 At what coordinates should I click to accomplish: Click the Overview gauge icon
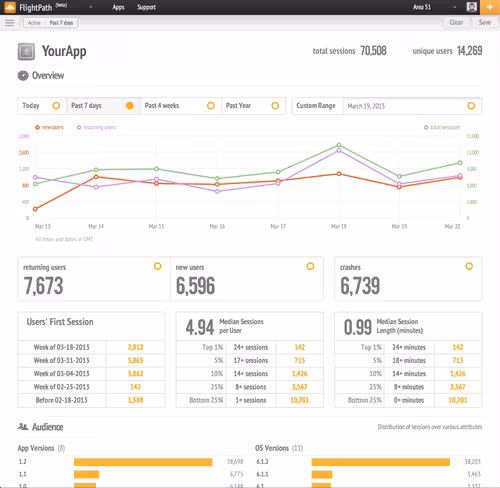23,76
